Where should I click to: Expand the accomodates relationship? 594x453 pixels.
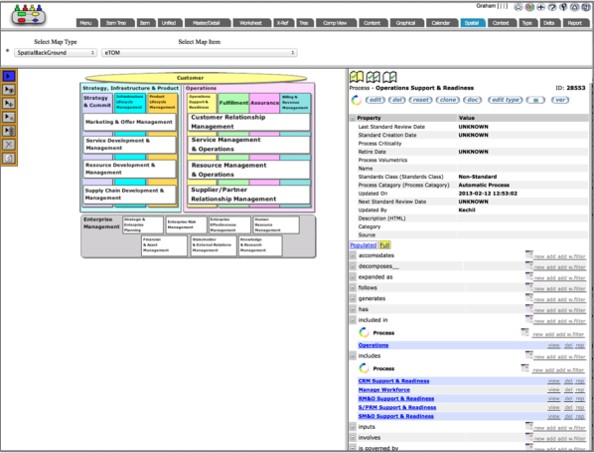coord(353,255)
